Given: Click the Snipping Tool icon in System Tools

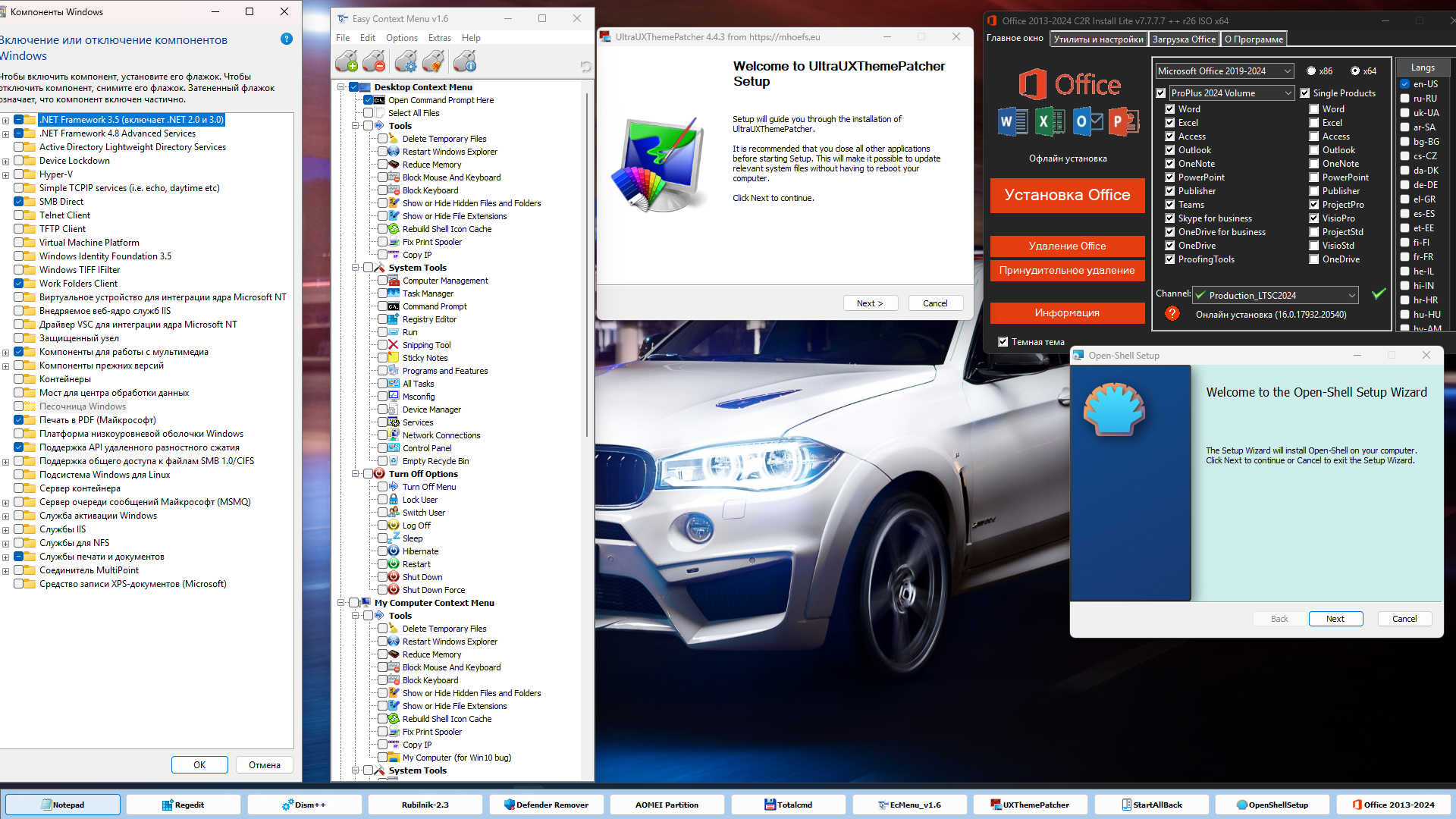Looking at the screenshot, I should [x=394, y=345].
